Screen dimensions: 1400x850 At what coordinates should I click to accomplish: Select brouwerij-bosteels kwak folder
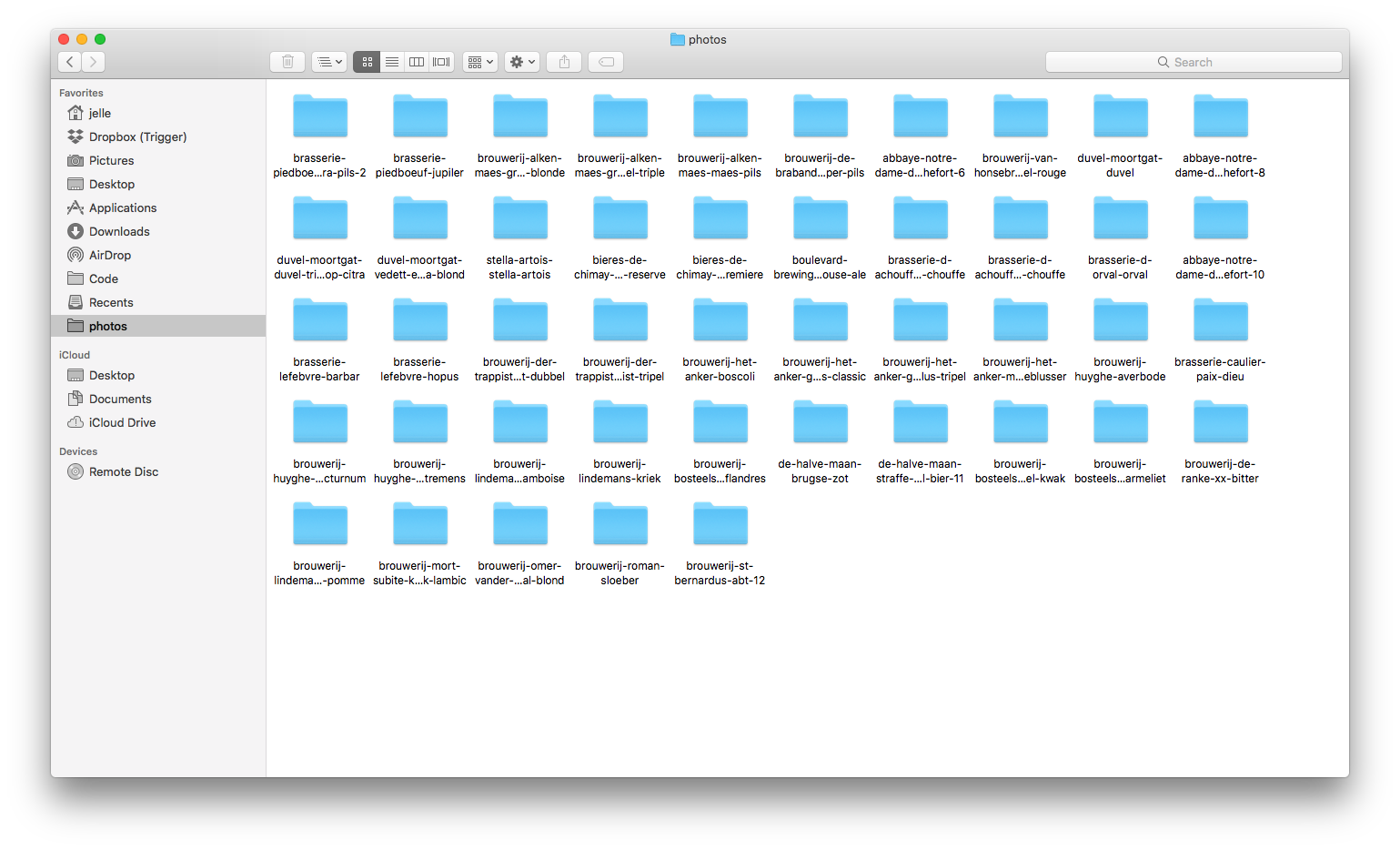tap(1020, 423)
